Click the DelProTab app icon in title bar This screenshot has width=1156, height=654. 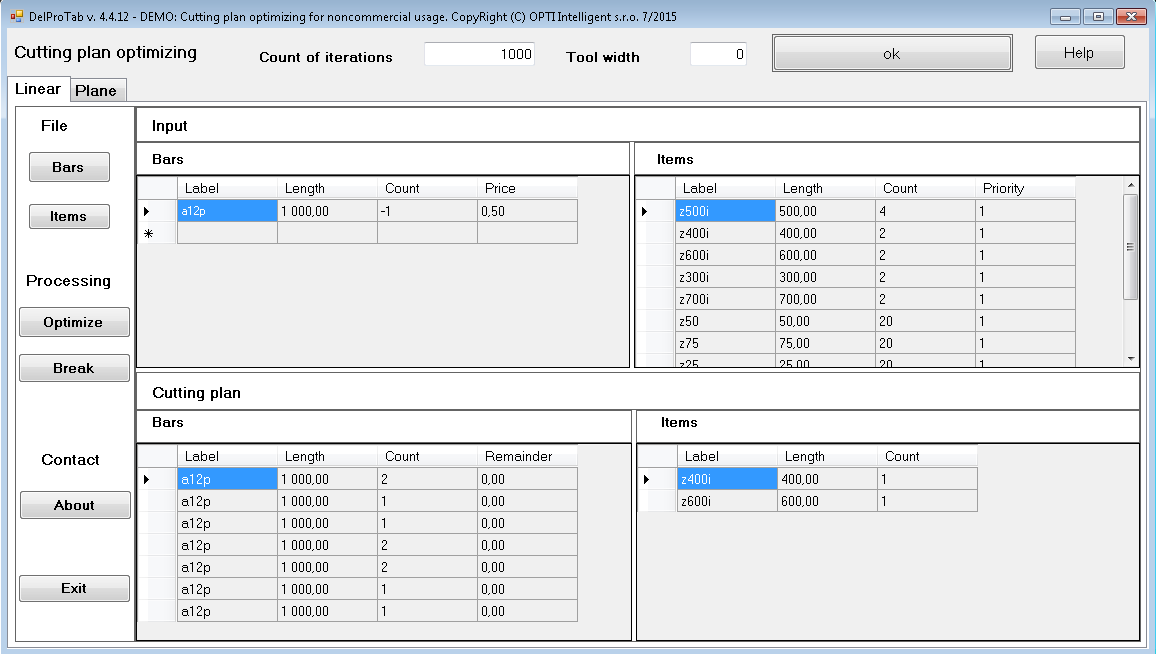pos(16,15)
